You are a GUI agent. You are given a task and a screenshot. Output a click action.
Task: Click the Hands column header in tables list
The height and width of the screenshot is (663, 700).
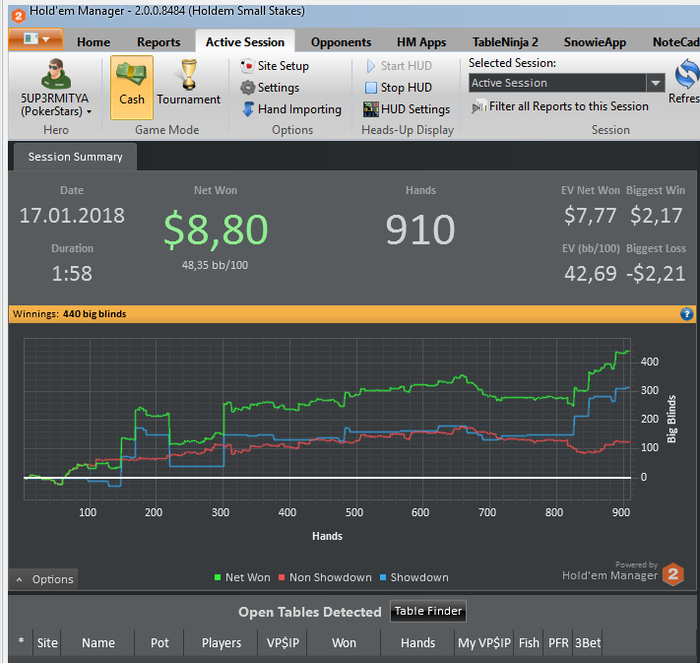click(418, 643)
